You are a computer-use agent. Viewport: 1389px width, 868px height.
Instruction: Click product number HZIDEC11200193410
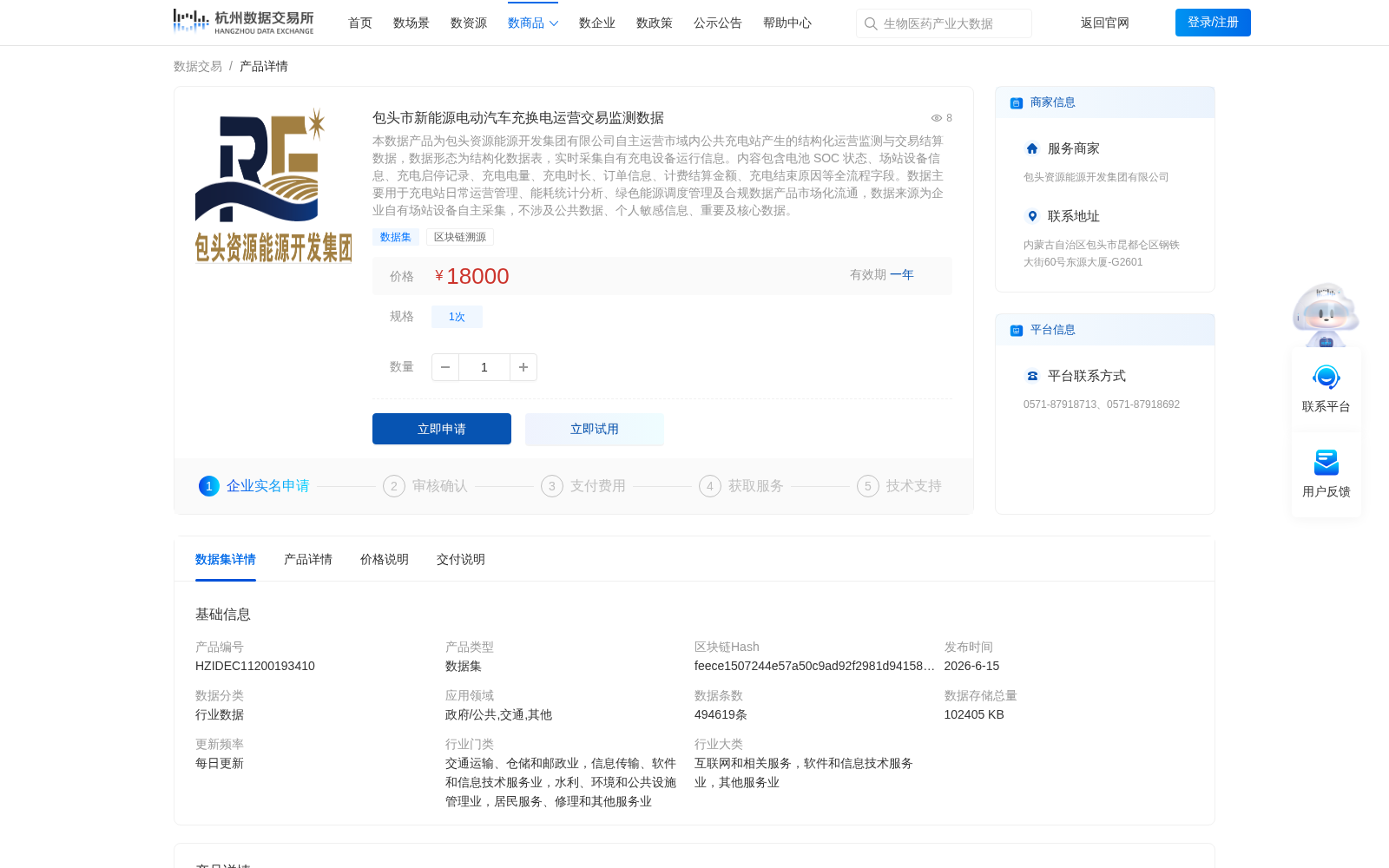pos(255,667)
